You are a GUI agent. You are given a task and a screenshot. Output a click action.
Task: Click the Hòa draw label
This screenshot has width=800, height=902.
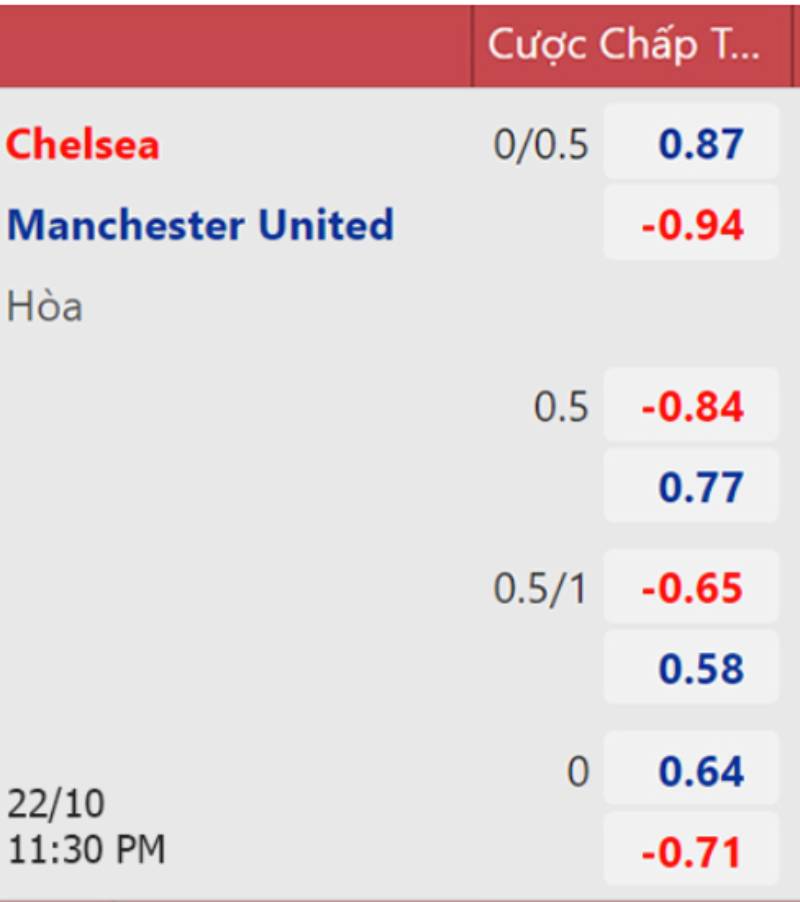click(x=45, y=307)
